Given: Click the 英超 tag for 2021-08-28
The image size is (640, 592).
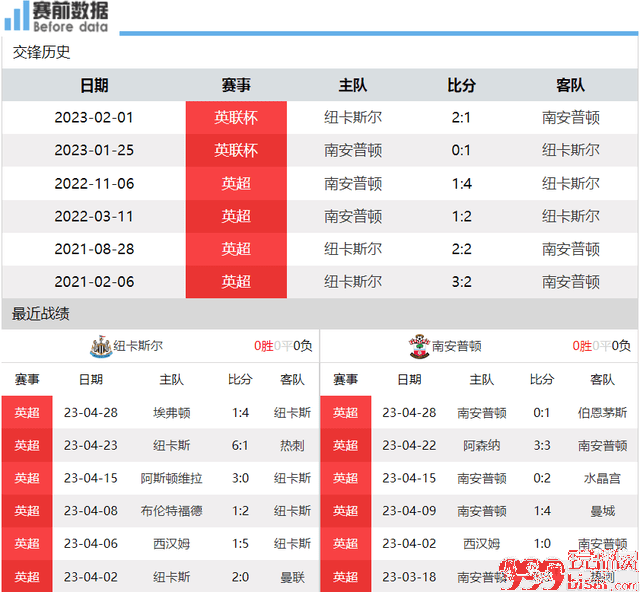Looking at the screenshot, I should pos(236,249).
